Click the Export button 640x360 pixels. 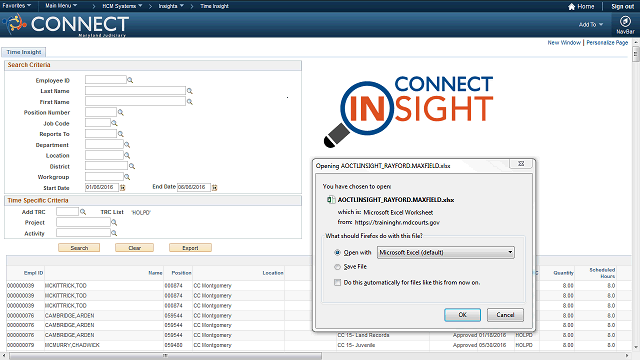(190, 248)
